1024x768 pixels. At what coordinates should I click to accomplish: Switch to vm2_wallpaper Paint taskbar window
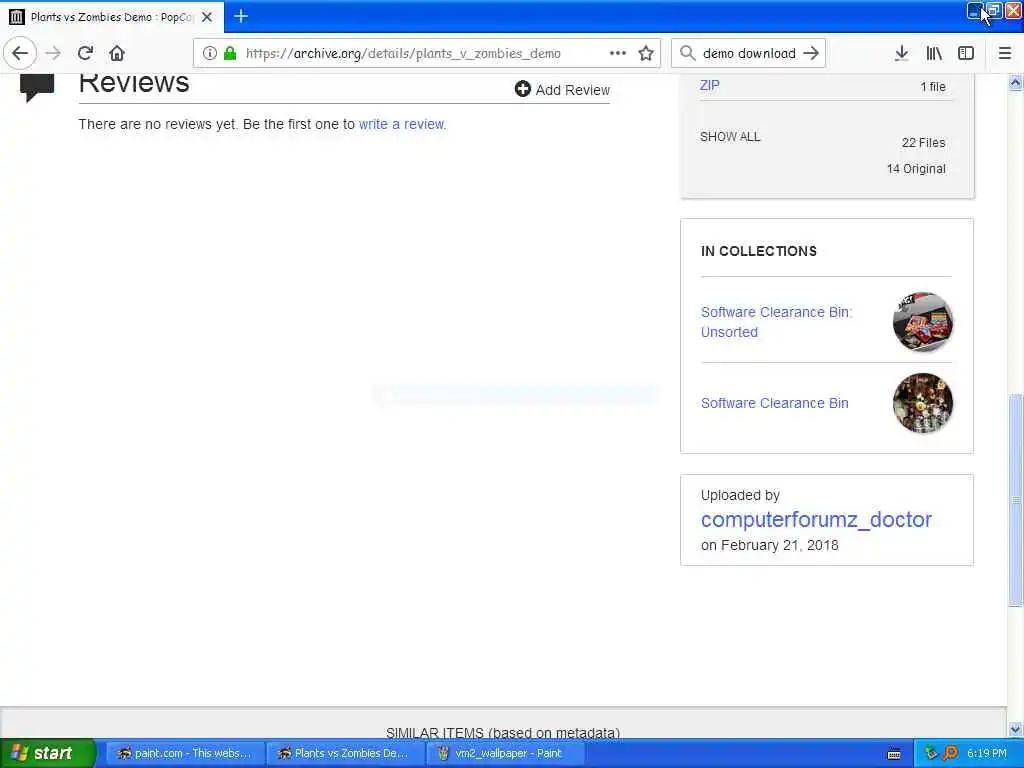tap(503, 753)
